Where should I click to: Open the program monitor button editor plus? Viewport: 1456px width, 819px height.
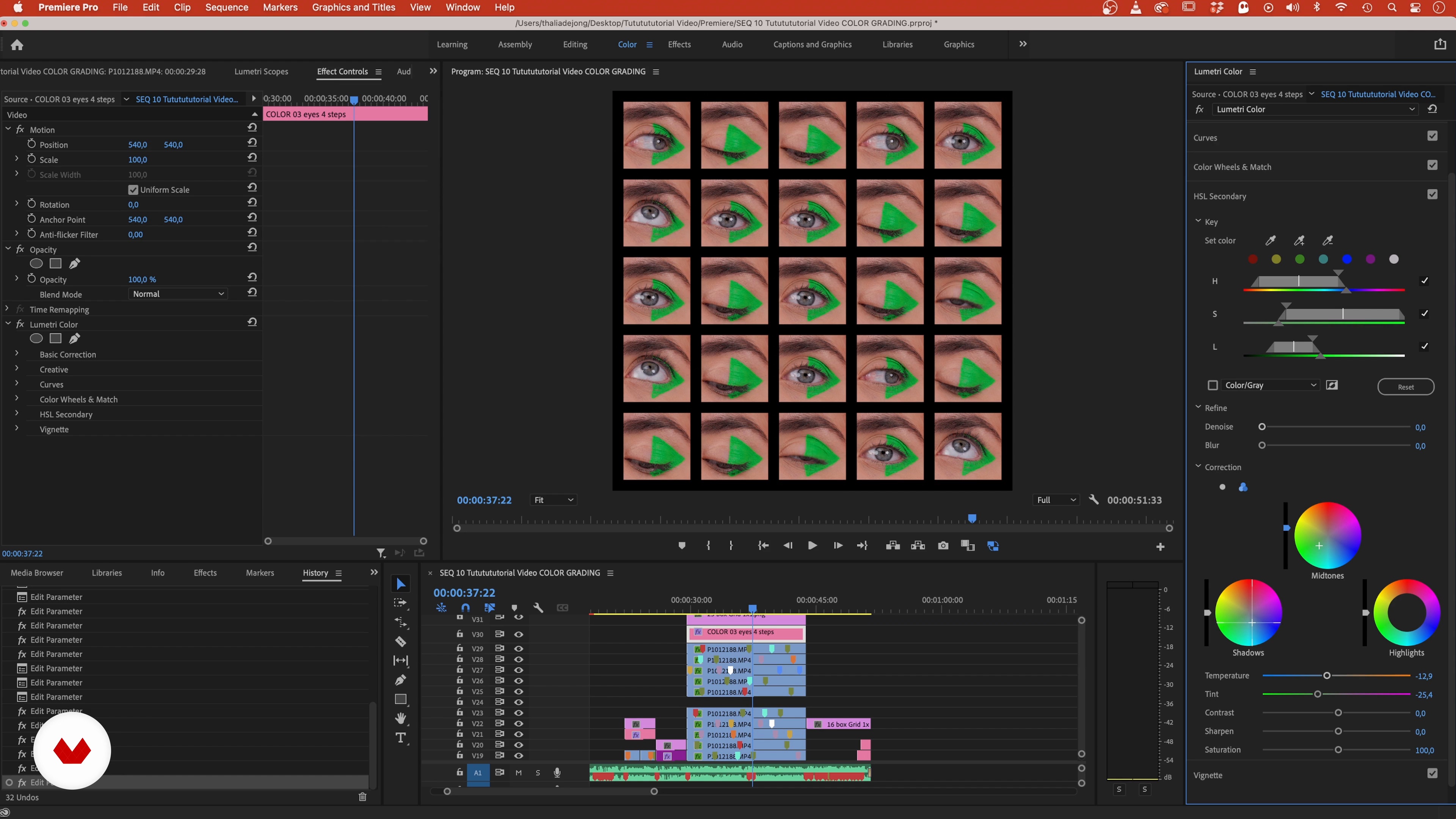click(1160, 546)
